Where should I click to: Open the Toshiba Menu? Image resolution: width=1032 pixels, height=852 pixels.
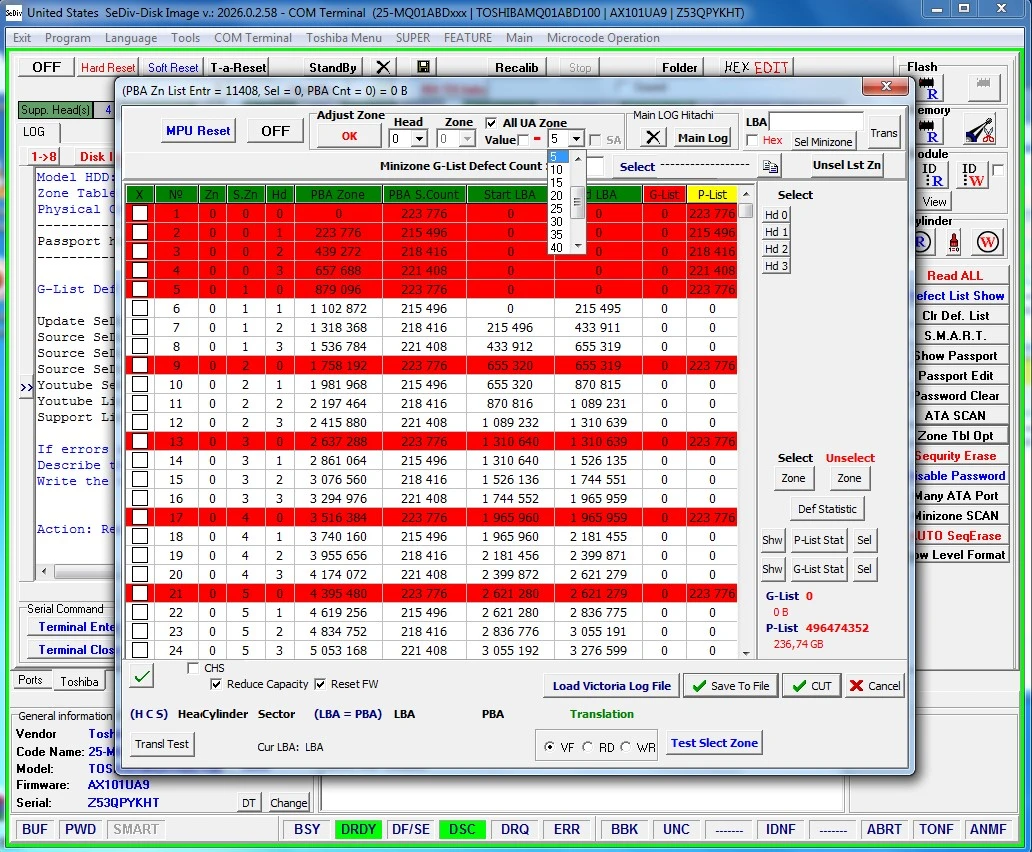pos(344,38)
